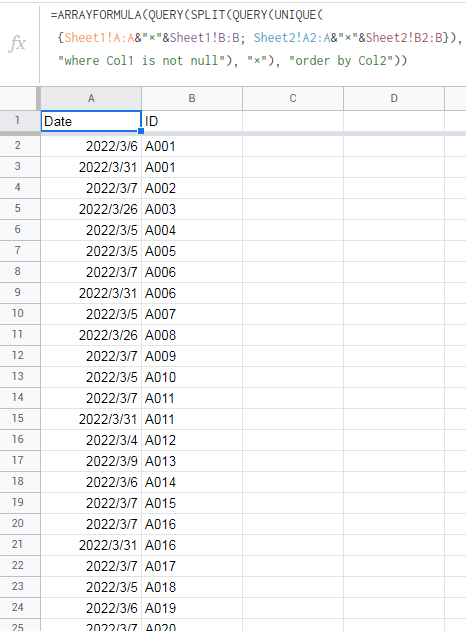Select cell A016 in row 21

tap(192, 545)
